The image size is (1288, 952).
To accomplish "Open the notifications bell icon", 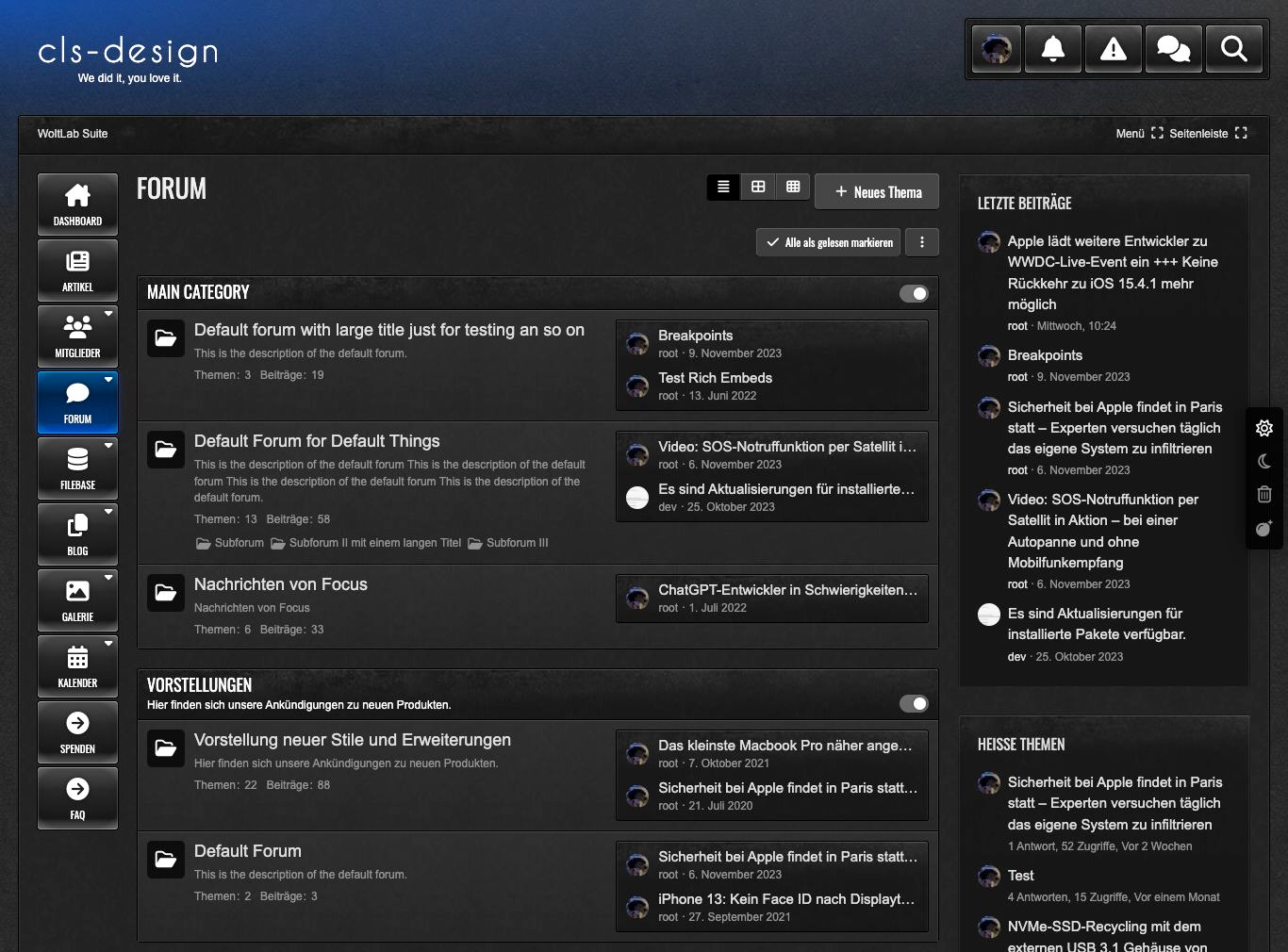I will click(x=1053, y=48).
